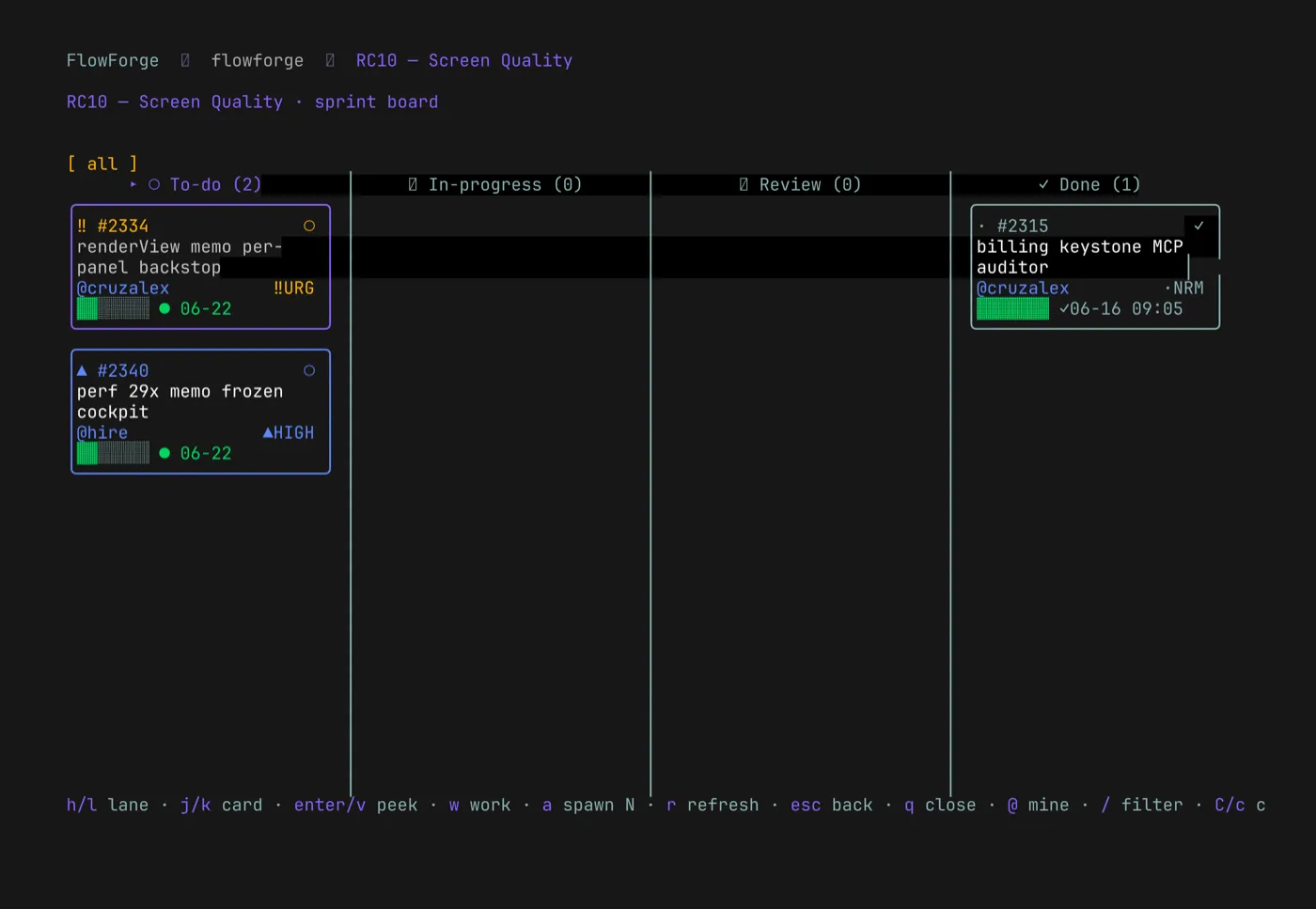This screenshot has height=909, width=1316.
Task: Open the flowforge breadcrumb segment
Action: pyautogui.click(x=258, y=60)
